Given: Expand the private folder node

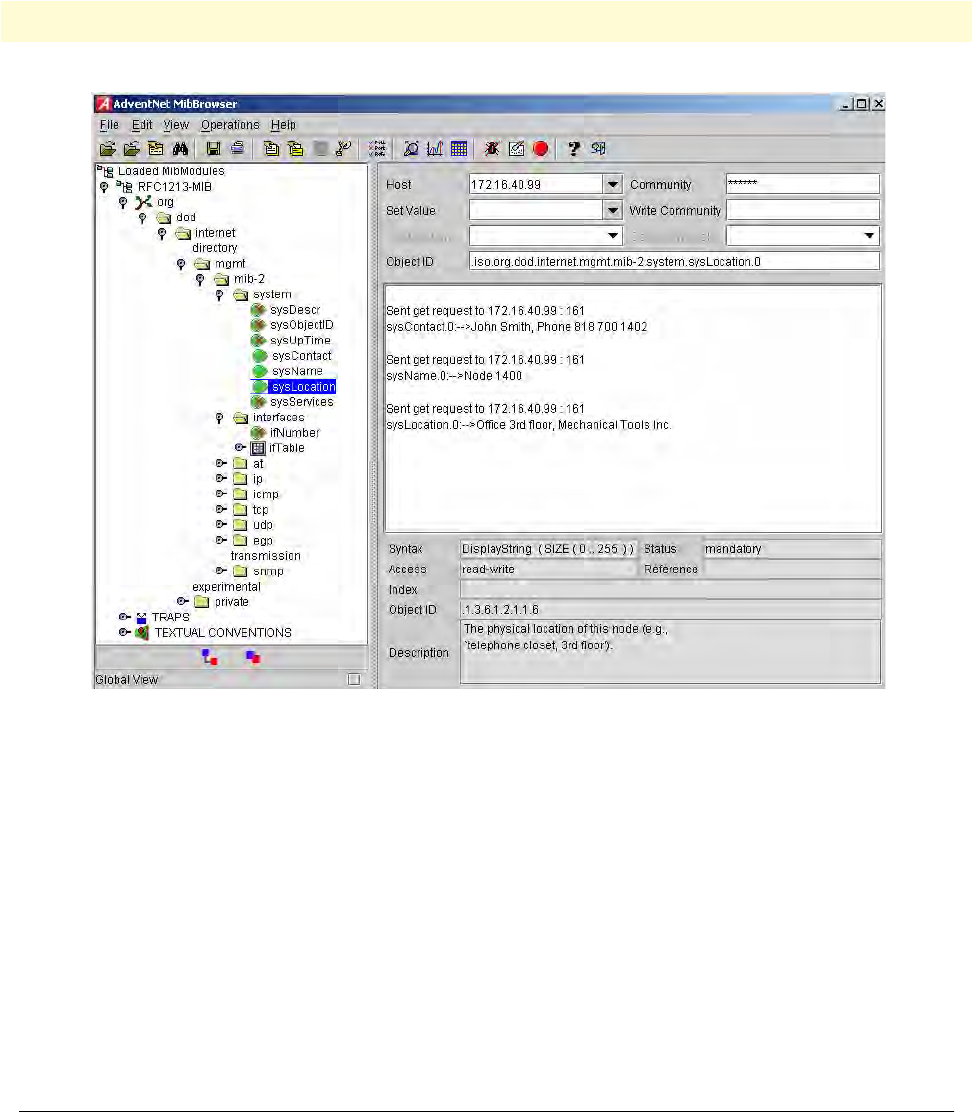Looking at the screenshot, I should [183, 602].
